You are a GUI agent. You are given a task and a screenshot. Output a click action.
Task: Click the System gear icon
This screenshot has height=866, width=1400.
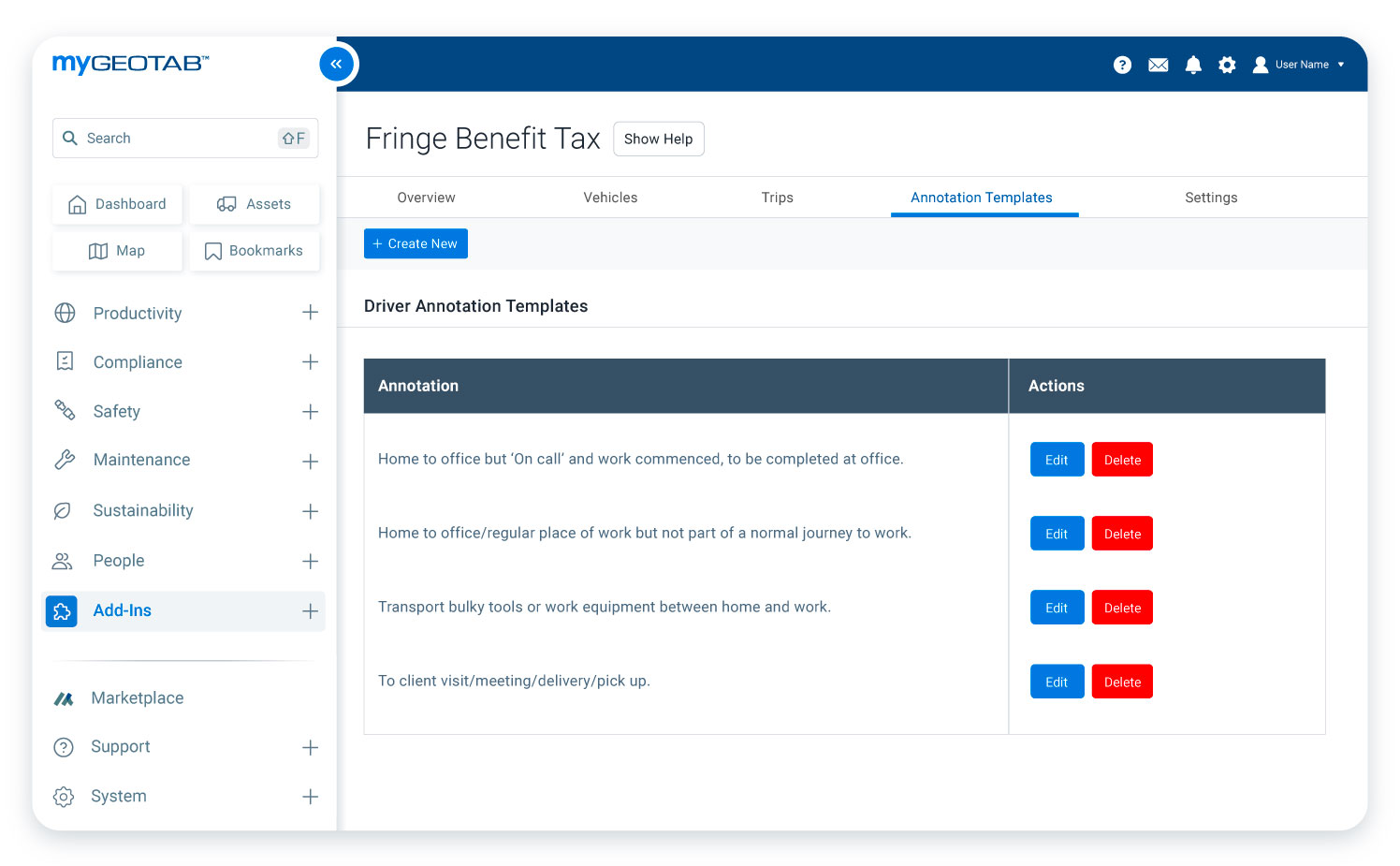coord(64,797)
